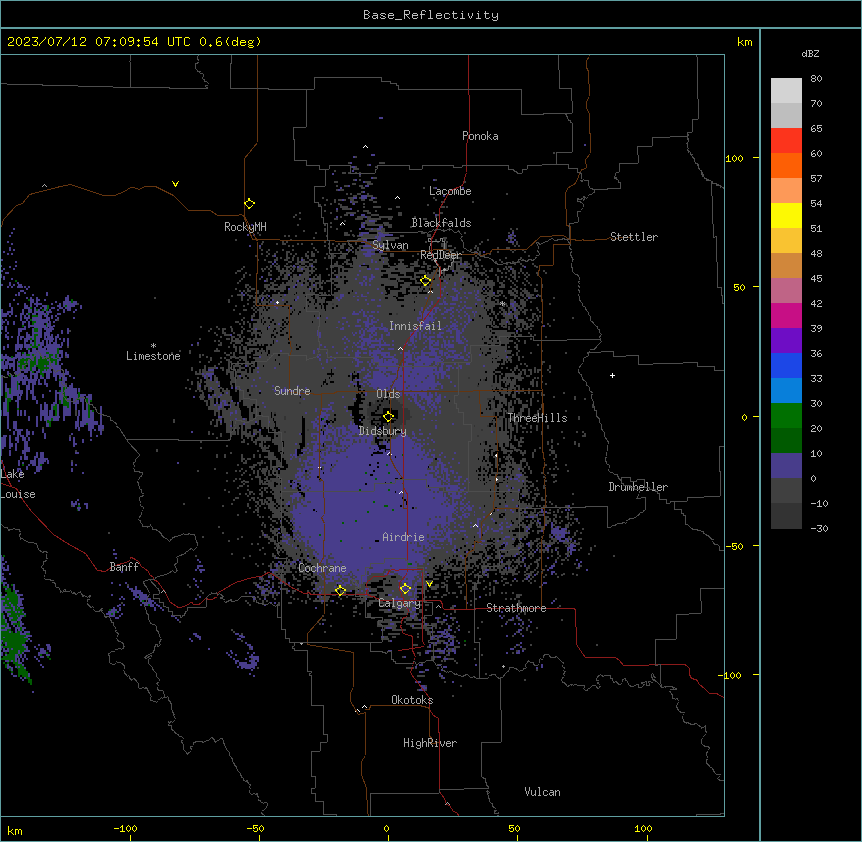This screenshot has width=862, height=842.
Task: Click the pink 42-45 dBZ legend swatch
Action: pos(786,291)
